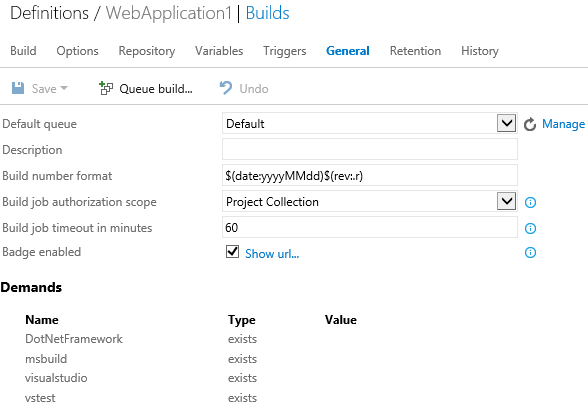Click the WebApplication1 title text

169,14
